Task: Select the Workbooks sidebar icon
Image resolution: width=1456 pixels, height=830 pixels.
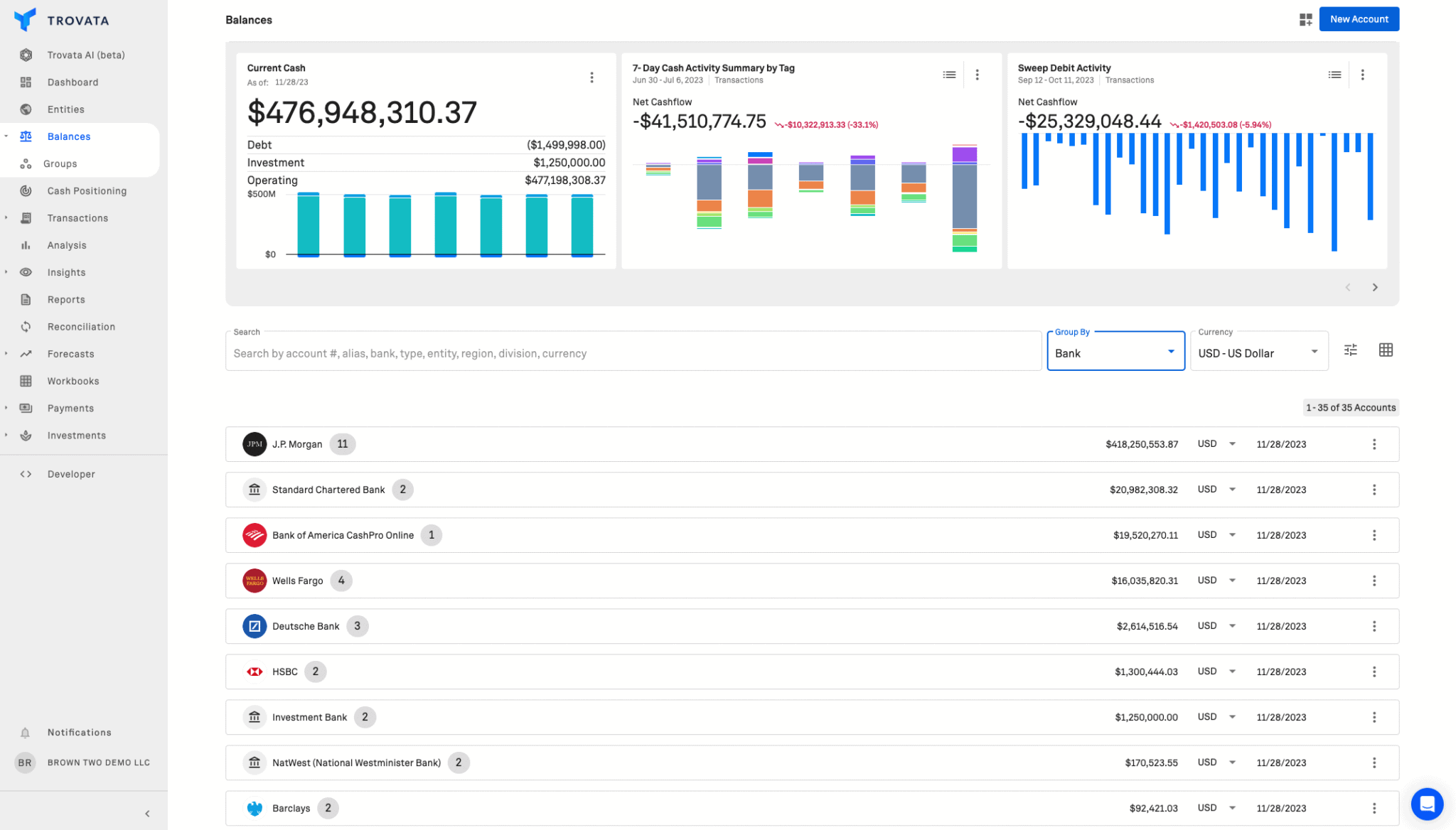Action: pos(26,381)
